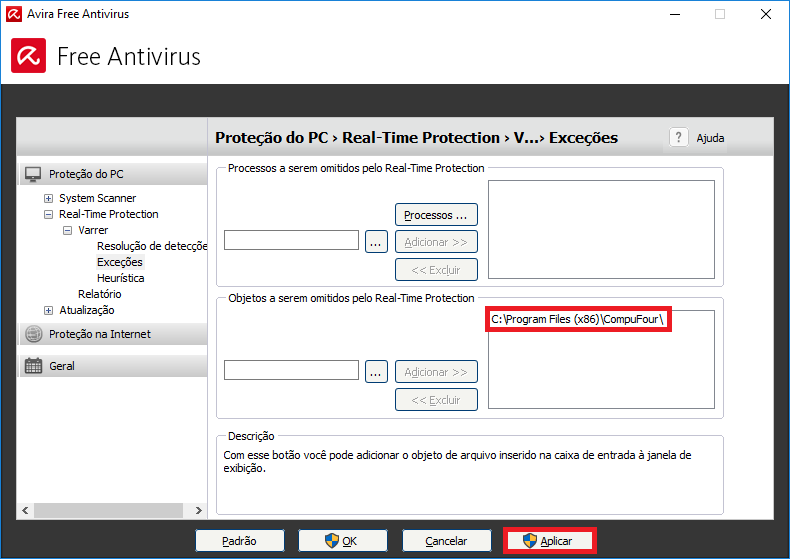Click the OK button
Viewport: 790px width, 559px height.
(x=343, y=541)
